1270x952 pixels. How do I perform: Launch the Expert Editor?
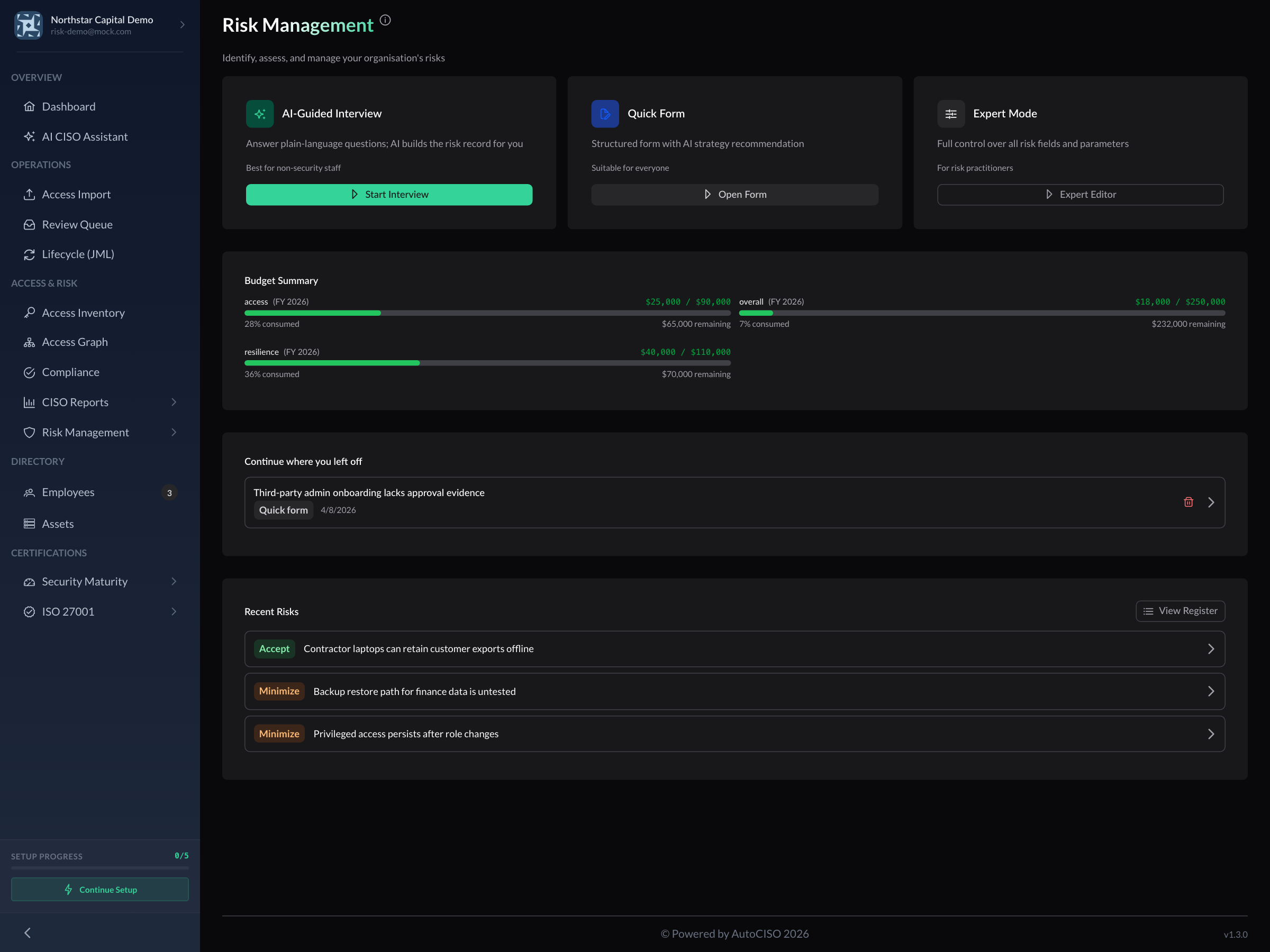[x=1080, y=195]
